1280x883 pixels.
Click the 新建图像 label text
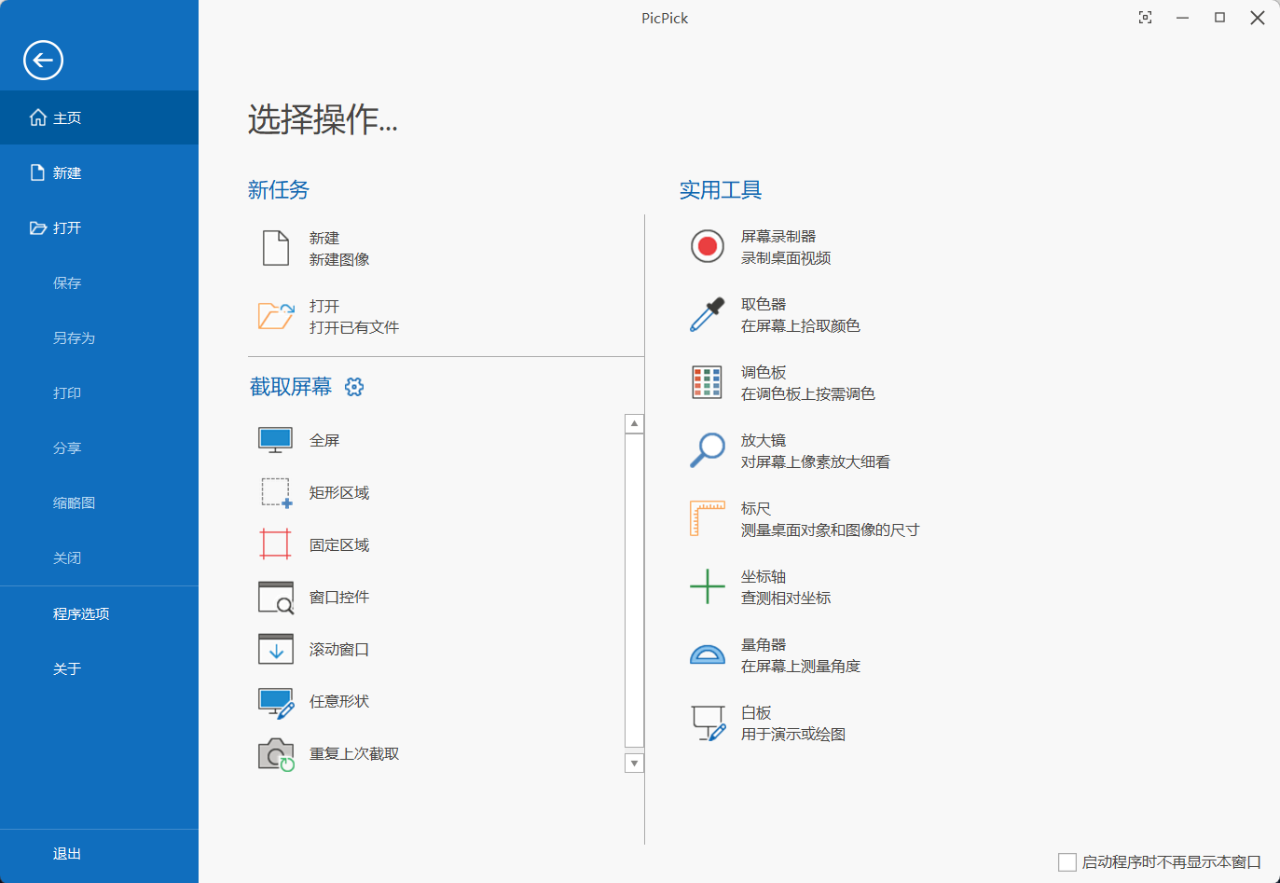(x=339, y=259)
